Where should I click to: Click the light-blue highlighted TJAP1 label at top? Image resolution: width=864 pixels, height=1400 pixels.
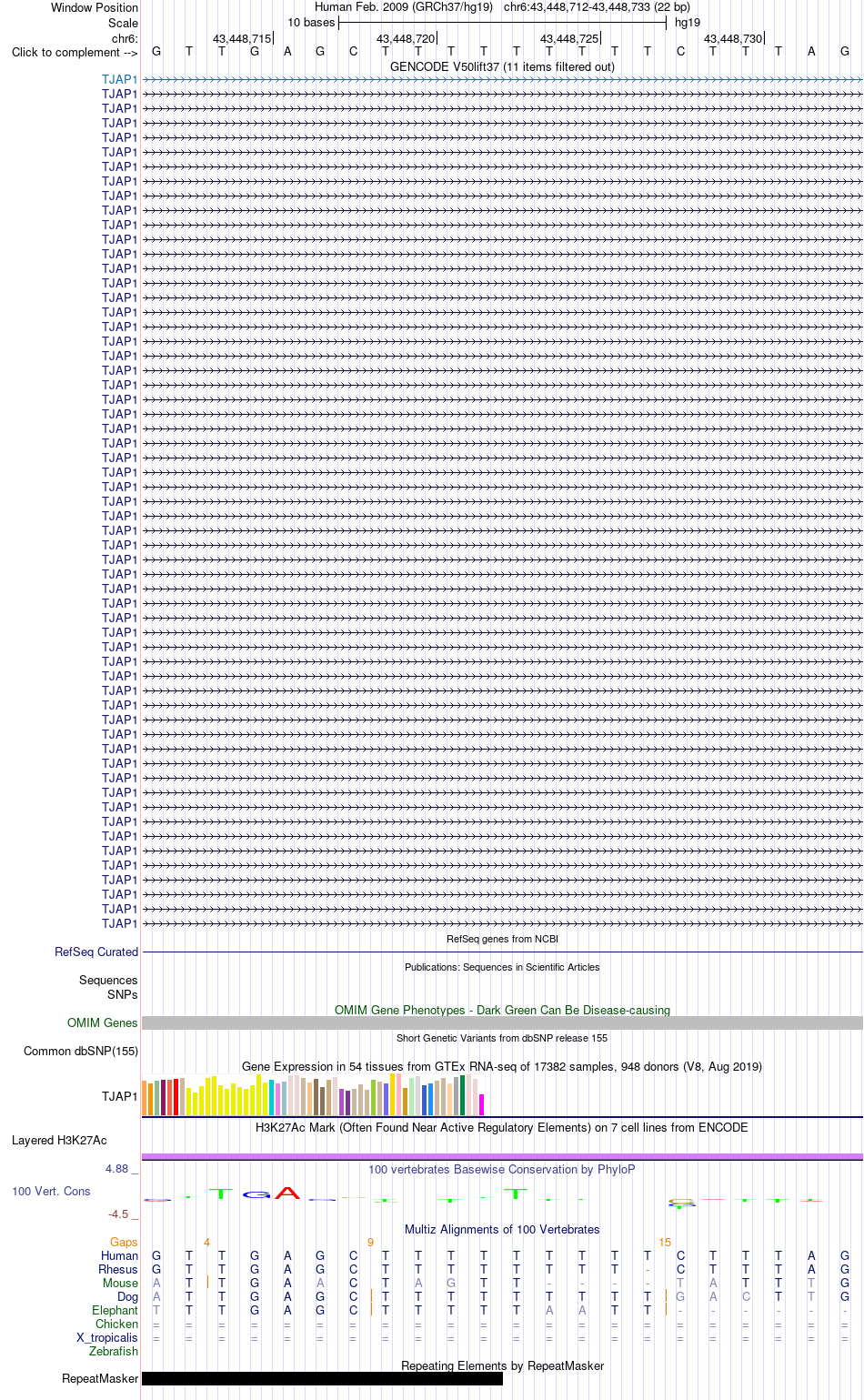(x=119, y=79)
